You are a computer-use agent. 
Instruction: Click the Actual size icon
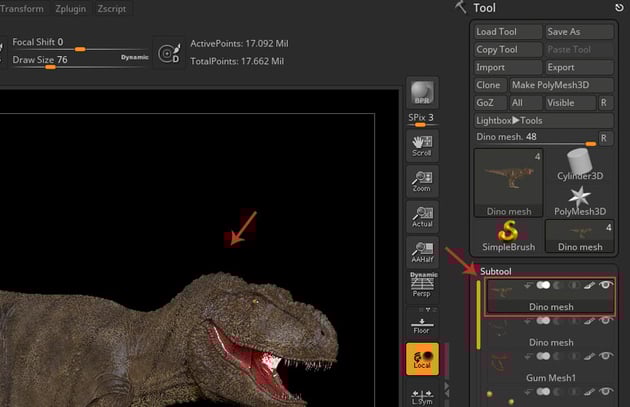pos(422,217)
